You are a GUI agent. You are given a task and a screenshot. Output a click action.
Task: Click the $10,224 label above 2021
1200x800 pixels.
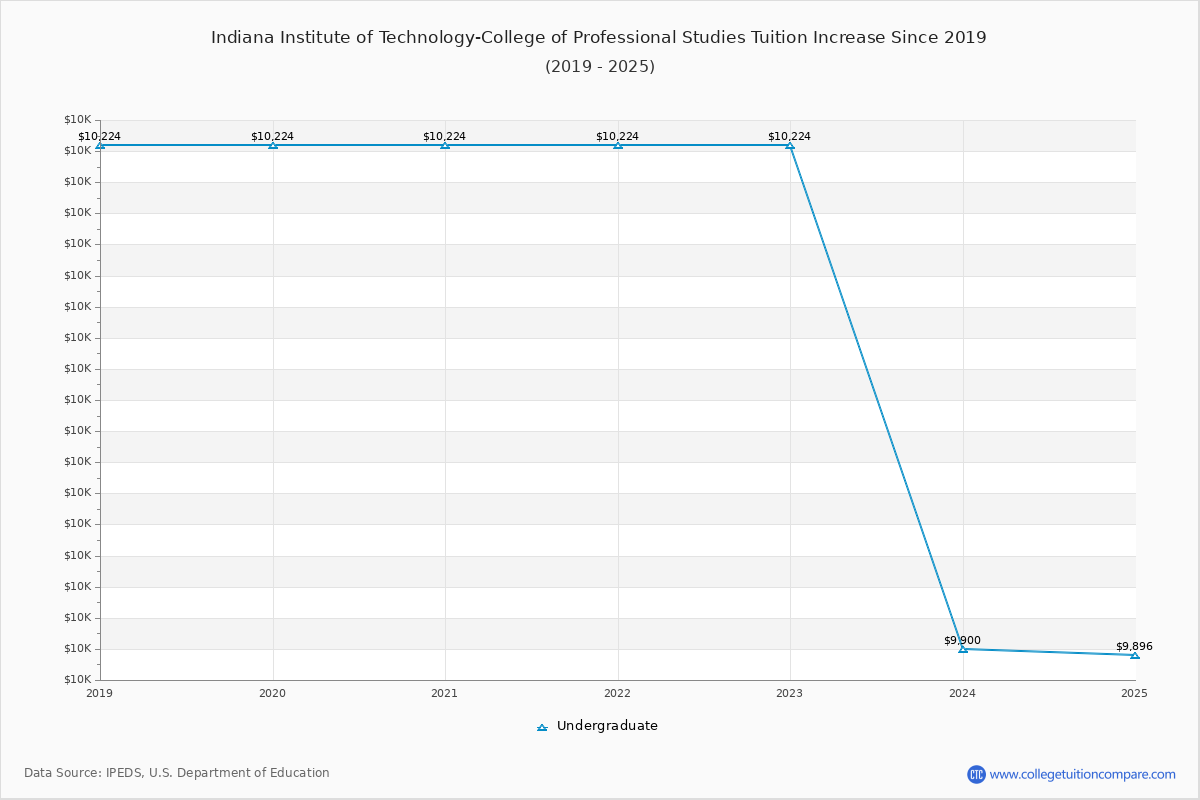[444, 136]
